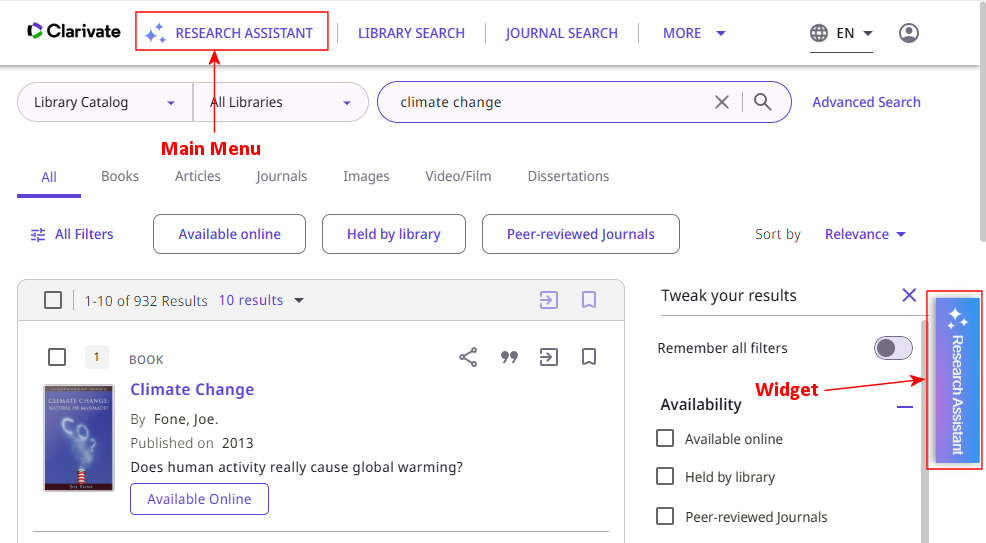Open the Climate Change title link
Viewport: 986px width, 543px height.
(192, 390)
